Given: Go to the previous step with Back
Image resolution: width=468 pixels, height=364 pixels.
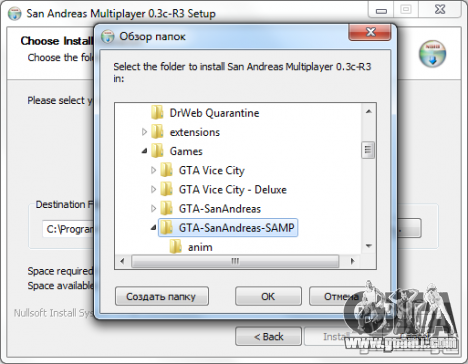Looking at the screenshot, I should point(268,336).
